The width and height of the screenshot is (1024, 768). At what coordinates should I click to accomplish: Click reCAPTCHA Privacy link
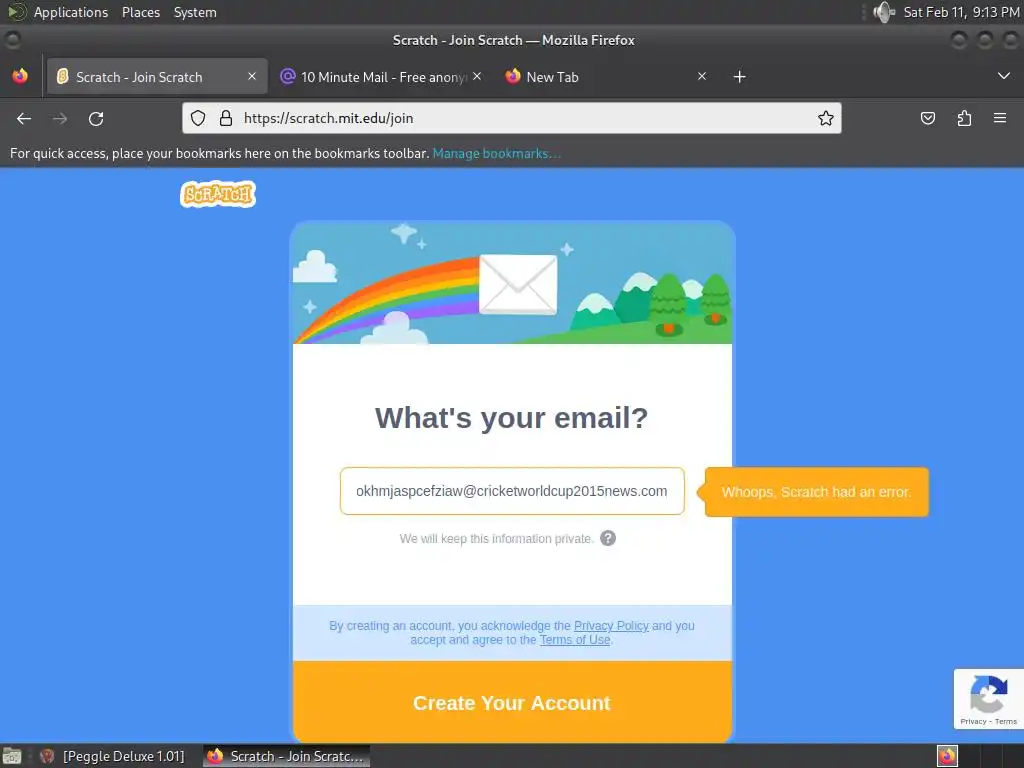(x=973, y=721)
